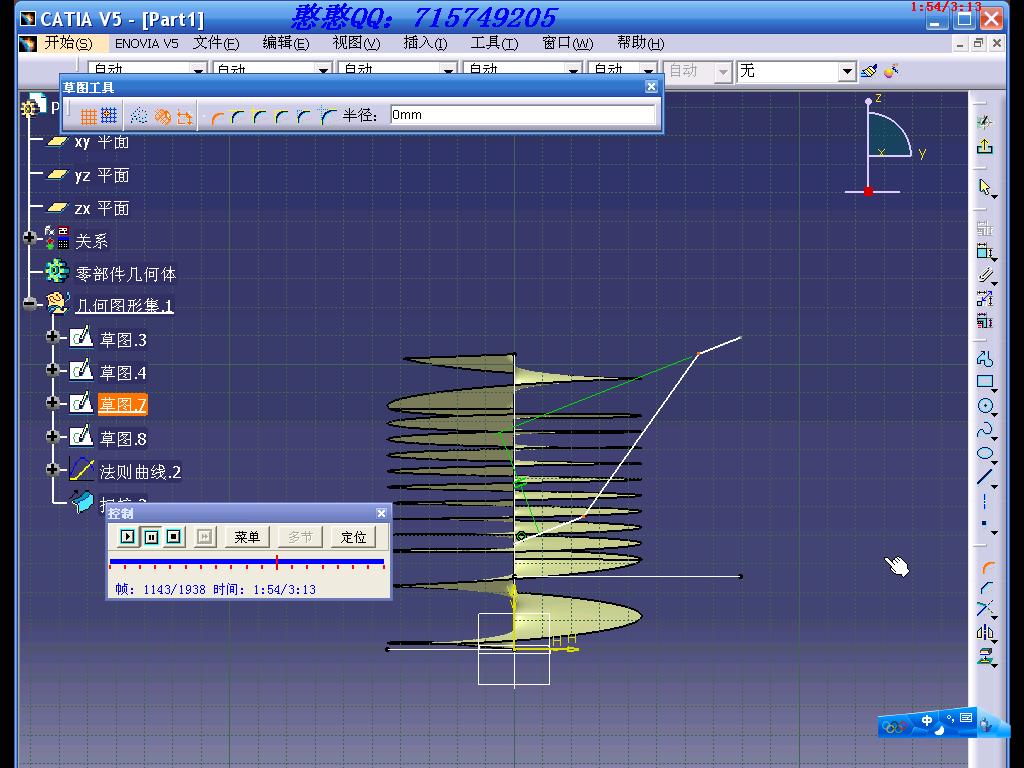Toggle dimensional constraints icon
The height and width of the screenshot is (768, 1024).
185,116
